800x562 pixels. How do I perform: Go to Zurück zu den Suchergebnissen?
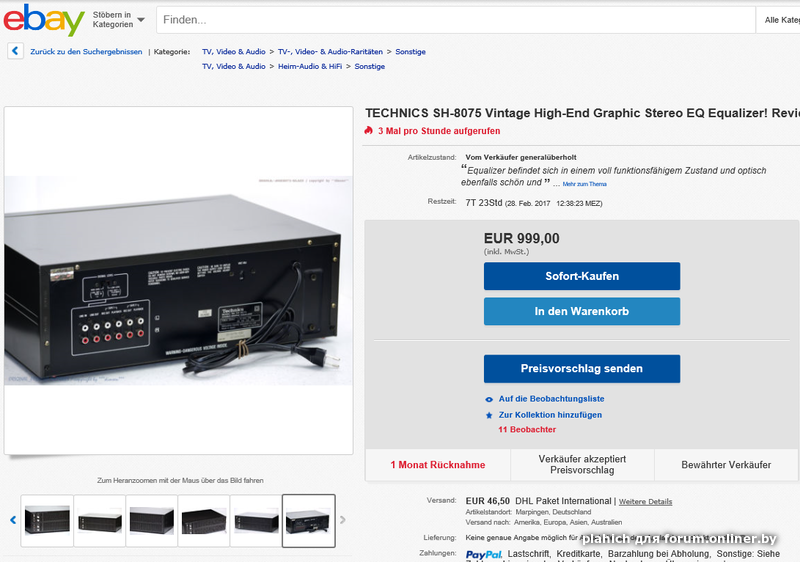point(86,52)
